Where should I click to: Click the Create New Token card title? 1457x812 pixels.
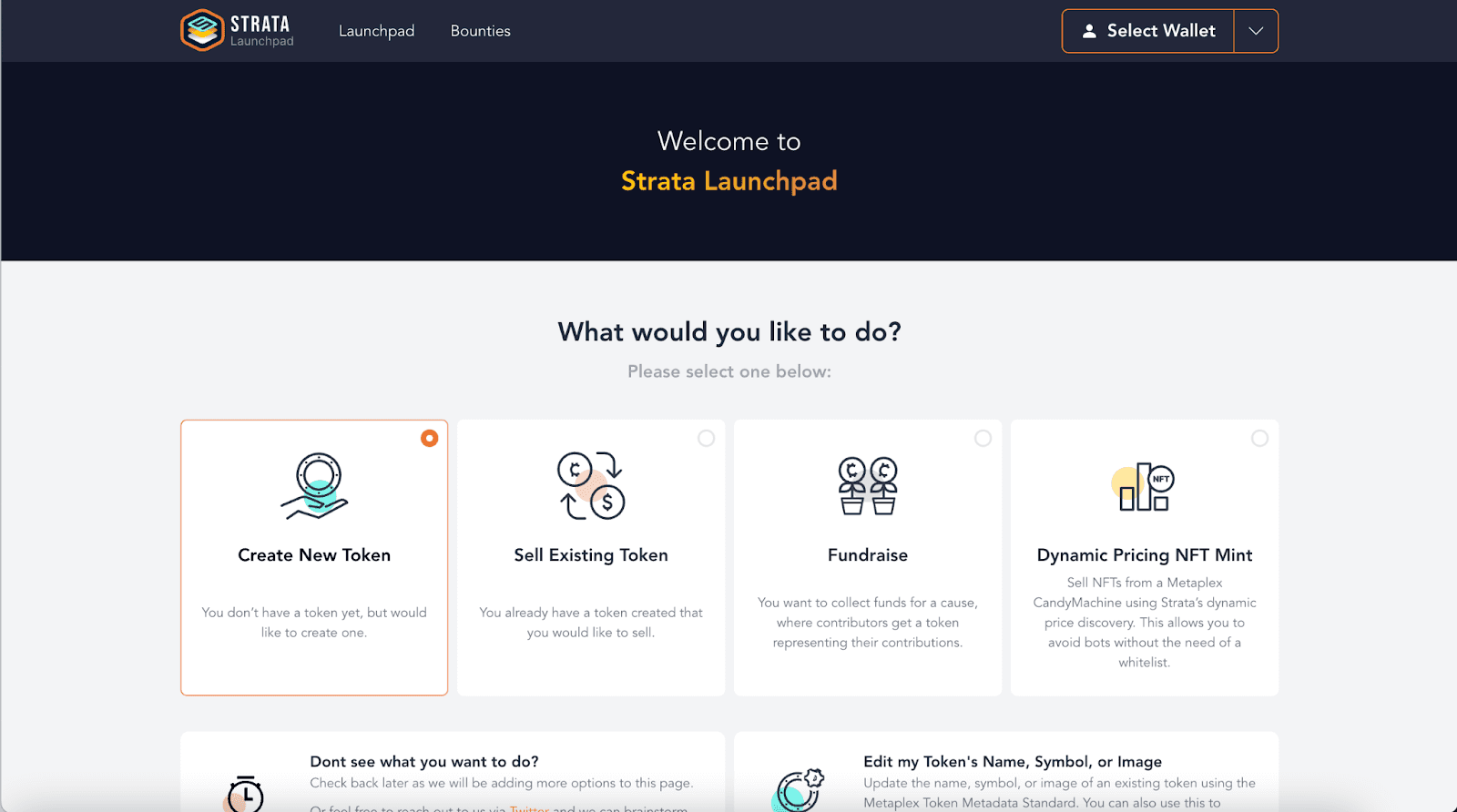[x=314, y=555]
